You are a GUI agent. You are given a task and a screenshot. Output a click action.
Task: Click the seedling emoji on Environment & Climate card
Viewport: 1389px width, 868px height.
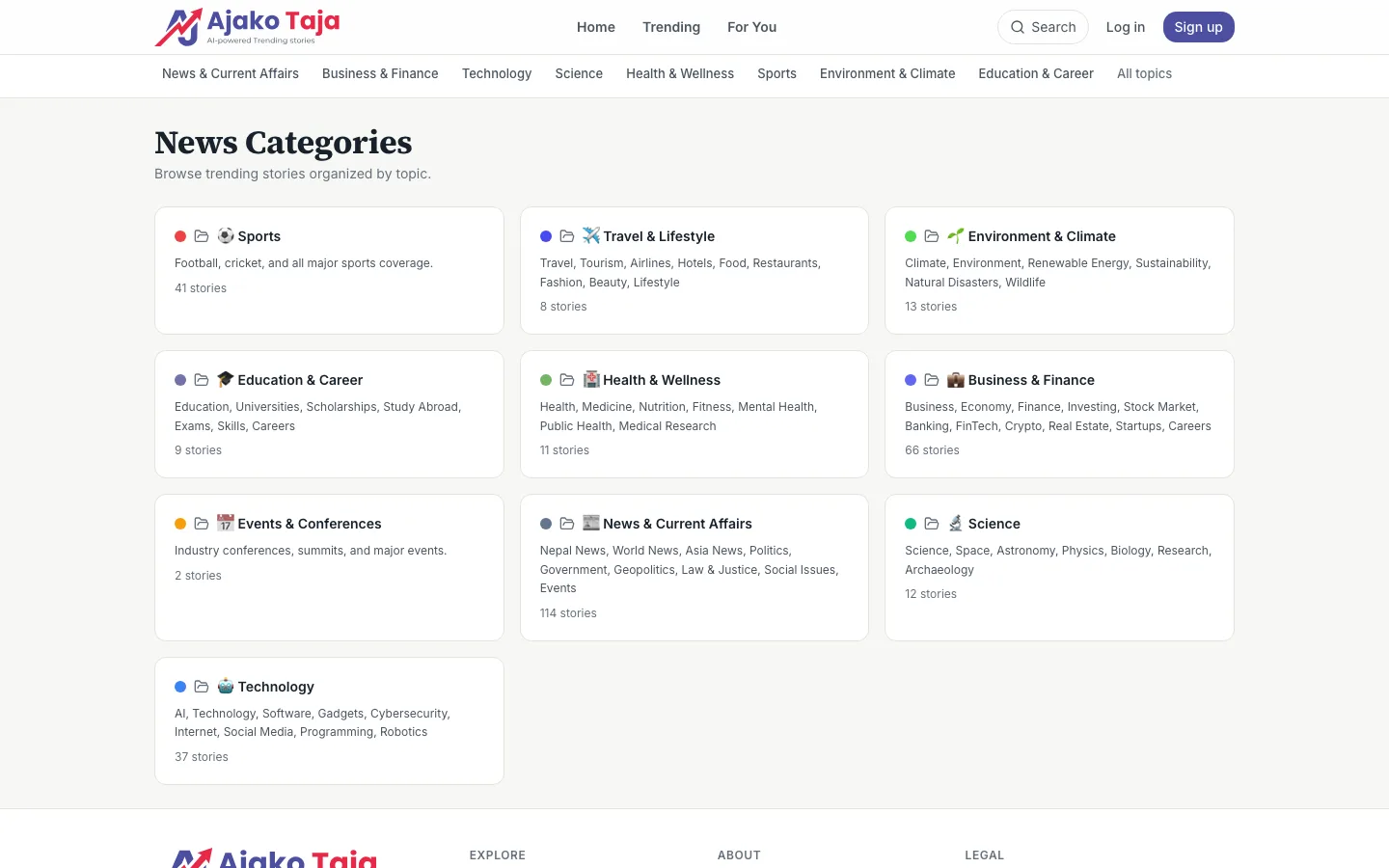[956, 235]
